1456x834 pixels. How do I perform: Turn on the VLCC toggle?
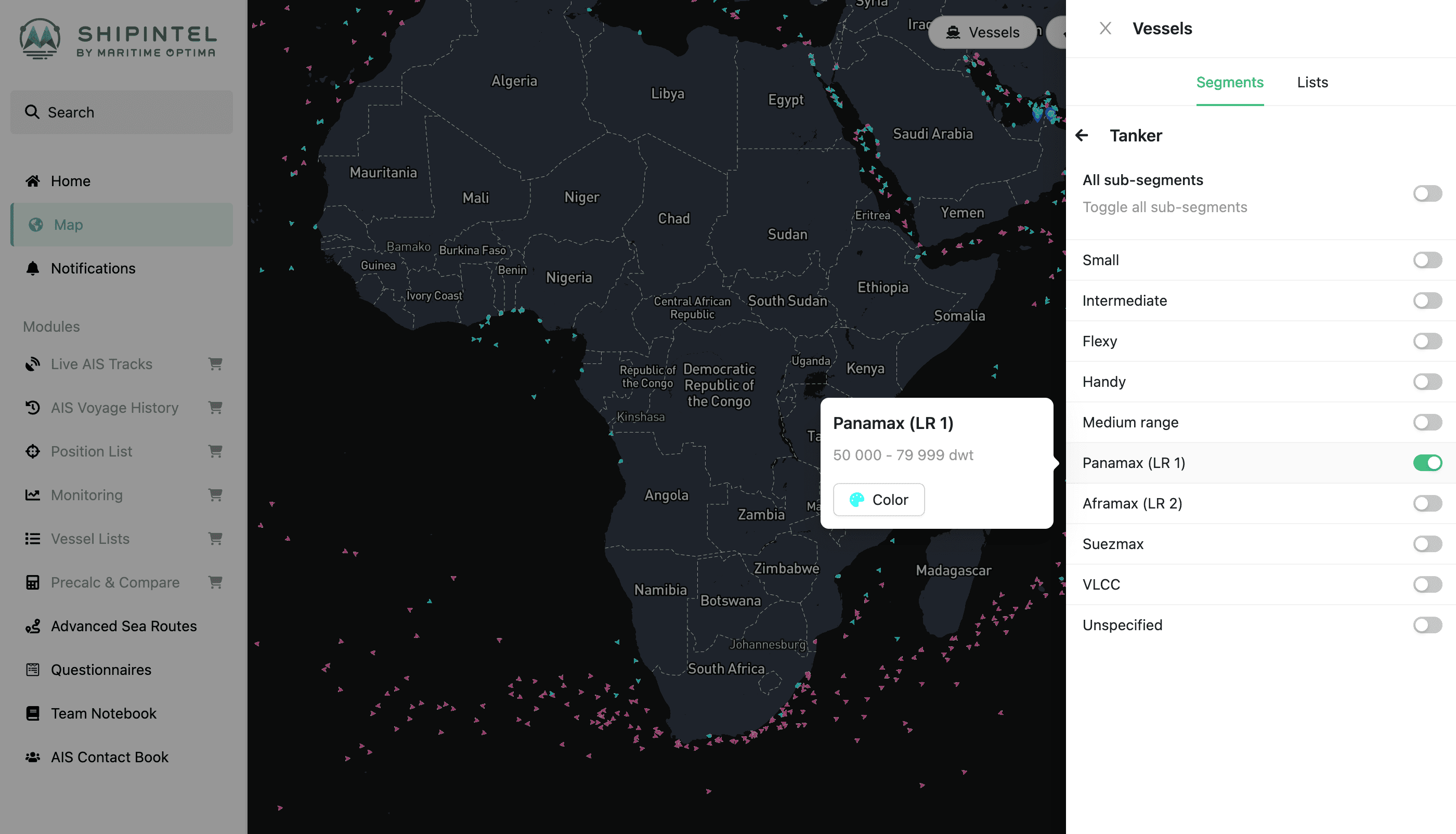point(1427,584)
